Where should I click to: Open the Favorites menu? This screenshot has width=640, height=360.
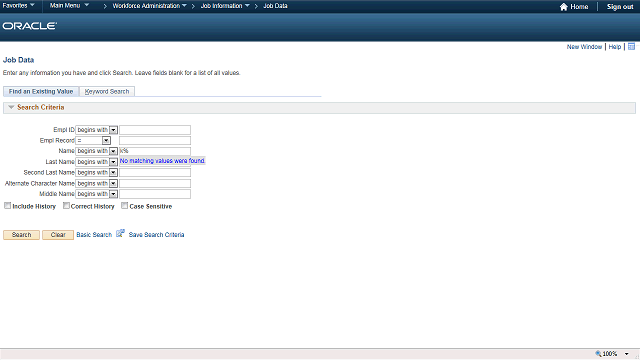[x=18, y=6]
